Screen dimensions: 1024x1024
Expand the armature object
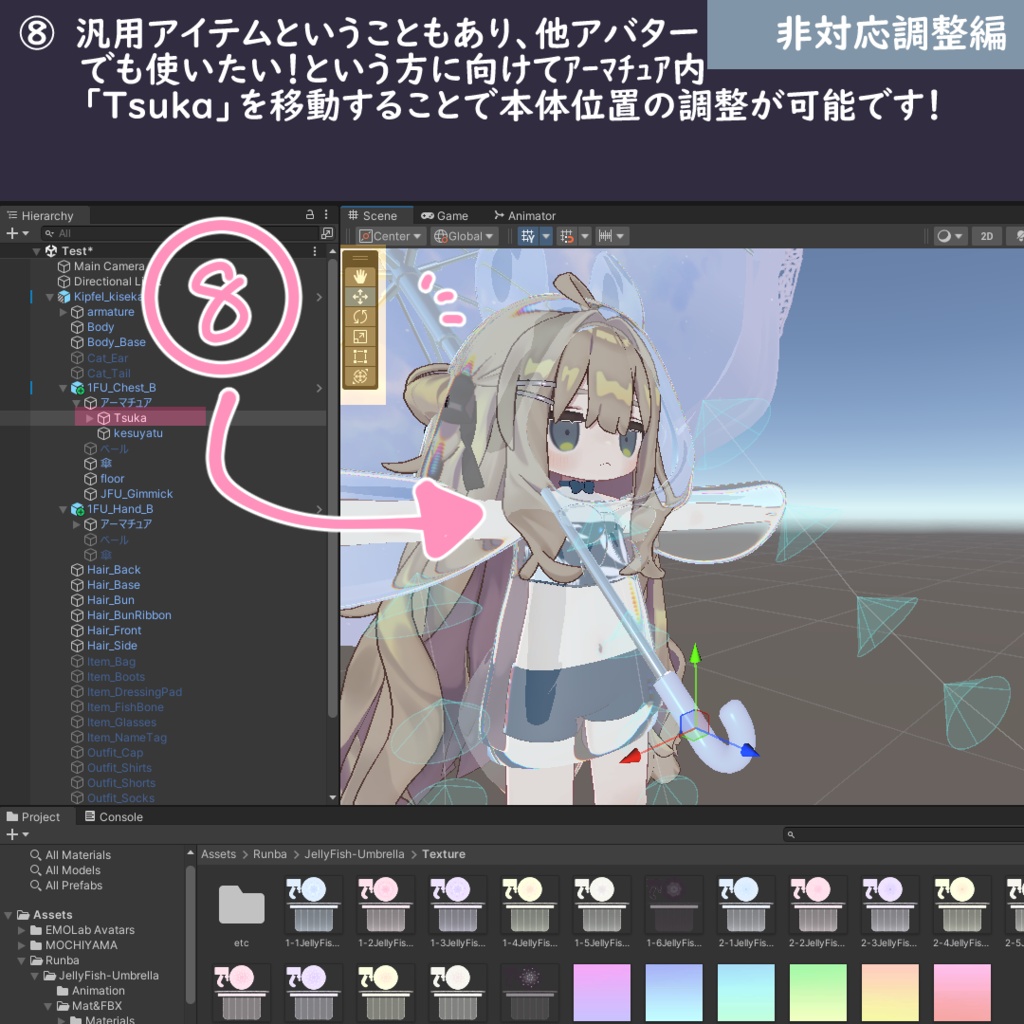point(63,312)
